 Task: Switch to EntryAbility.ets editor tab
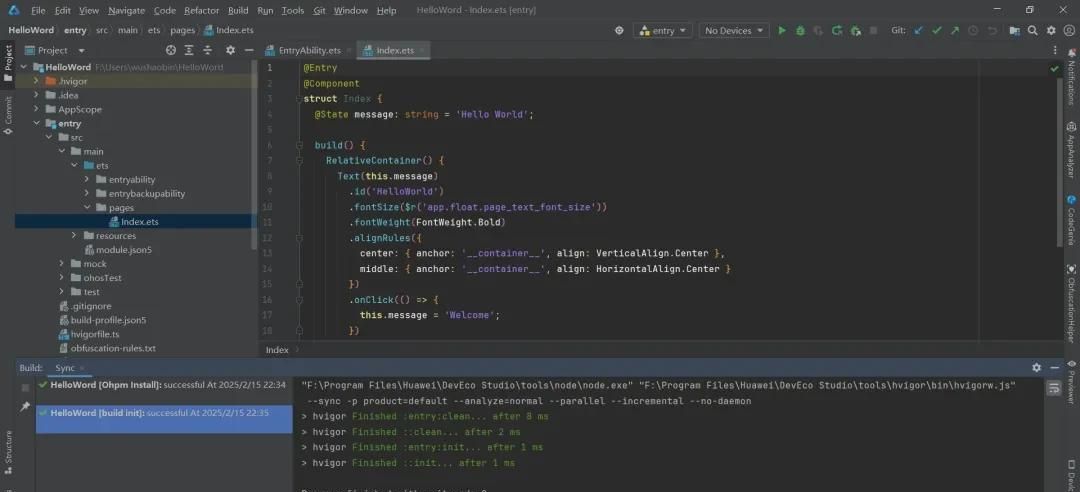pyautogui.click(x=308, y=50)
